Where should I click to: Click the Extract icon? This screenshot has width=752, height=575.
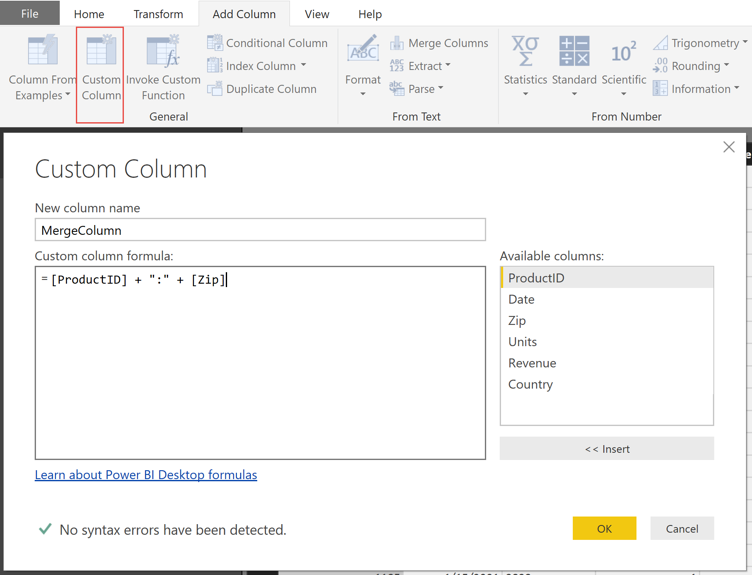click(x=397, y=66)
